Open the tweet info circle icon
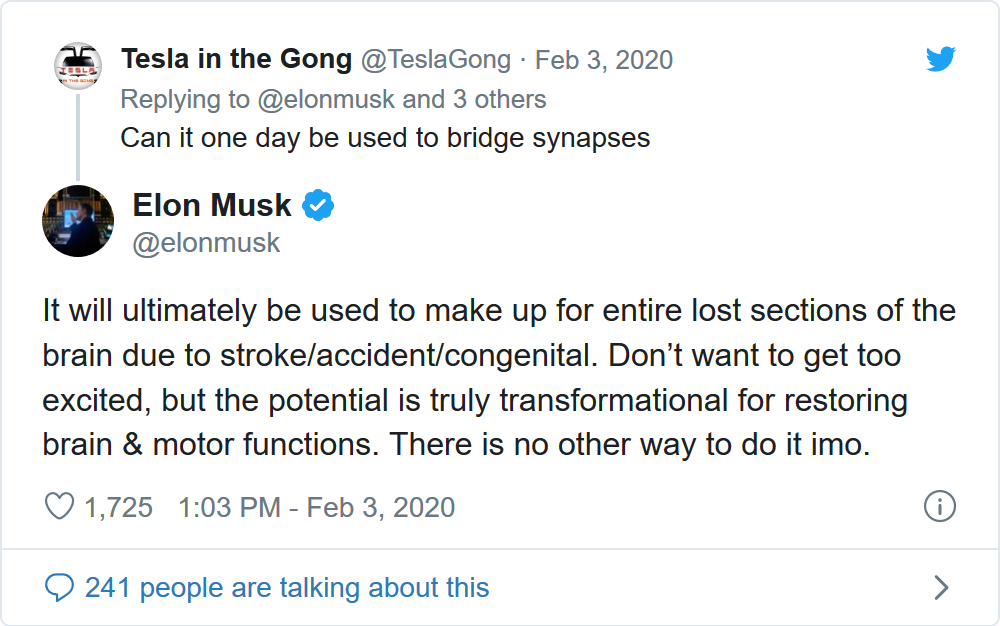The width and height of the screenshot is (1000, 626). pyautogui.click(x=939, y=506)
